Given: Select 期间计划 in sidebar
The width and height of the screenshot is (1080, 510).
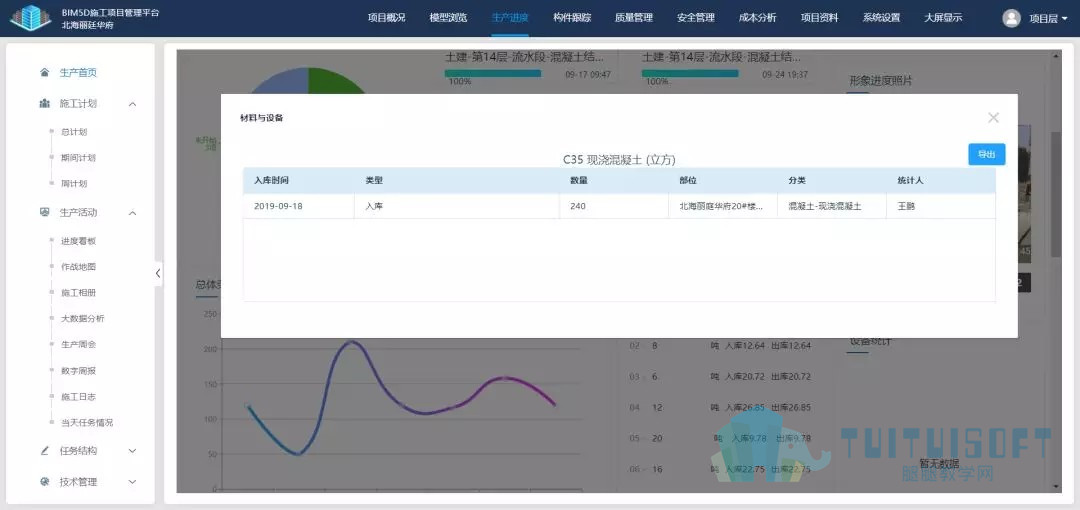Looking at the screenshot, I should coord(78,158).
